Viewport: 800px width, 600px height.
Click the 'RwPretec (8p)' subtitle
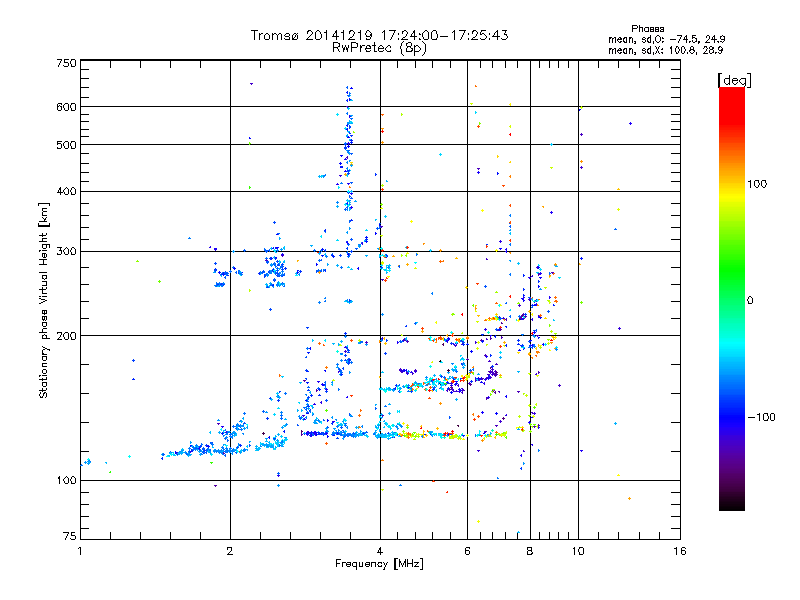[x=379, y=48]
